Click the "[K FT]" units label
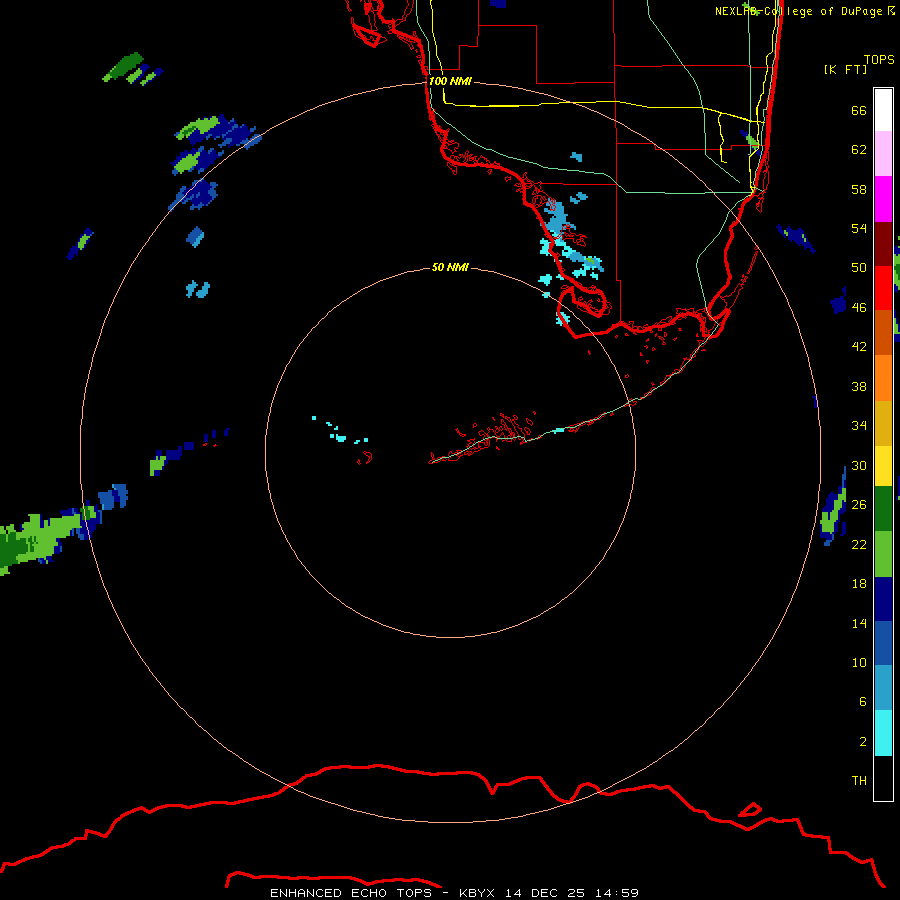Screen dimensions: 900x900 pos(845,69)
